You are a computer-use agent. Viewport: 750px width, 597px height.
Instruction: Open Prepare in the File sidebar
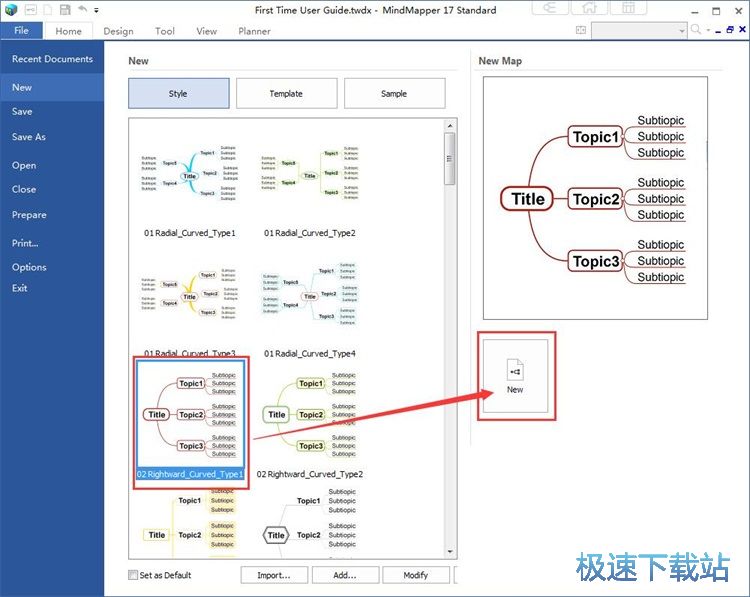pos(52,215)
